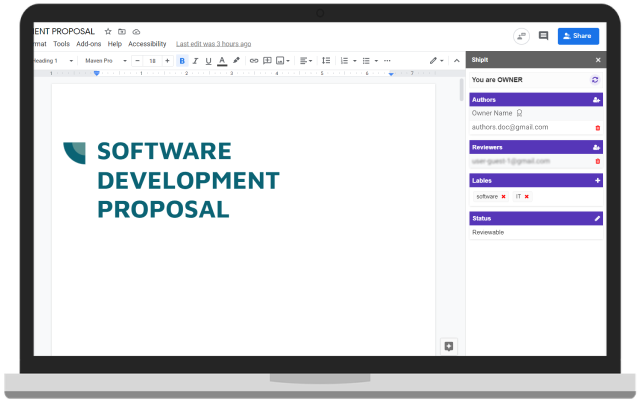Click the owner badge icon next to Owner Name
Screen dimensions: 640x400
(x=519, y=113)
